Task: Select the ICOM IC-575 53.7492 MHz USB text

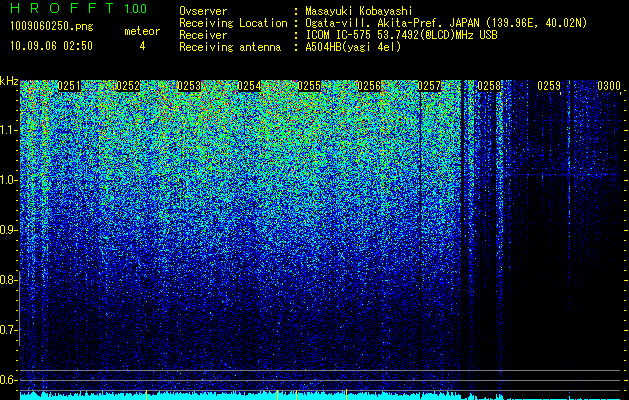Action: point(401,35)
